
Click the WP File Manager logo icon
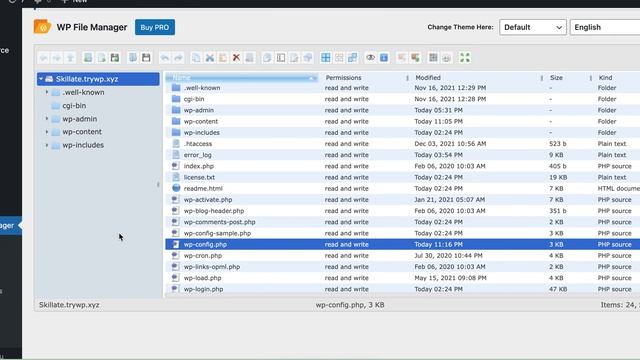click(42, 27)
